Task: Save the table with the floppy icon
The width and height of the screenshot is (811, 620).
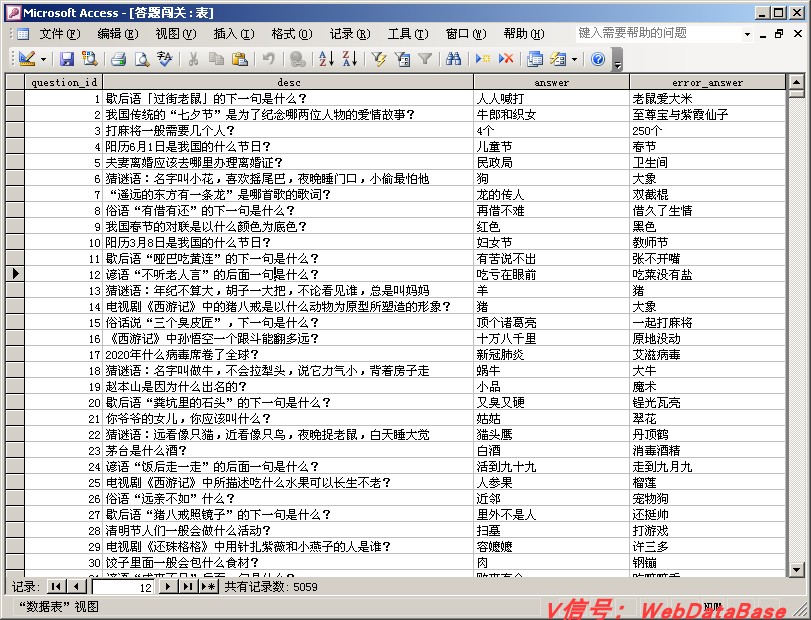Action: (x=66, y=59)
